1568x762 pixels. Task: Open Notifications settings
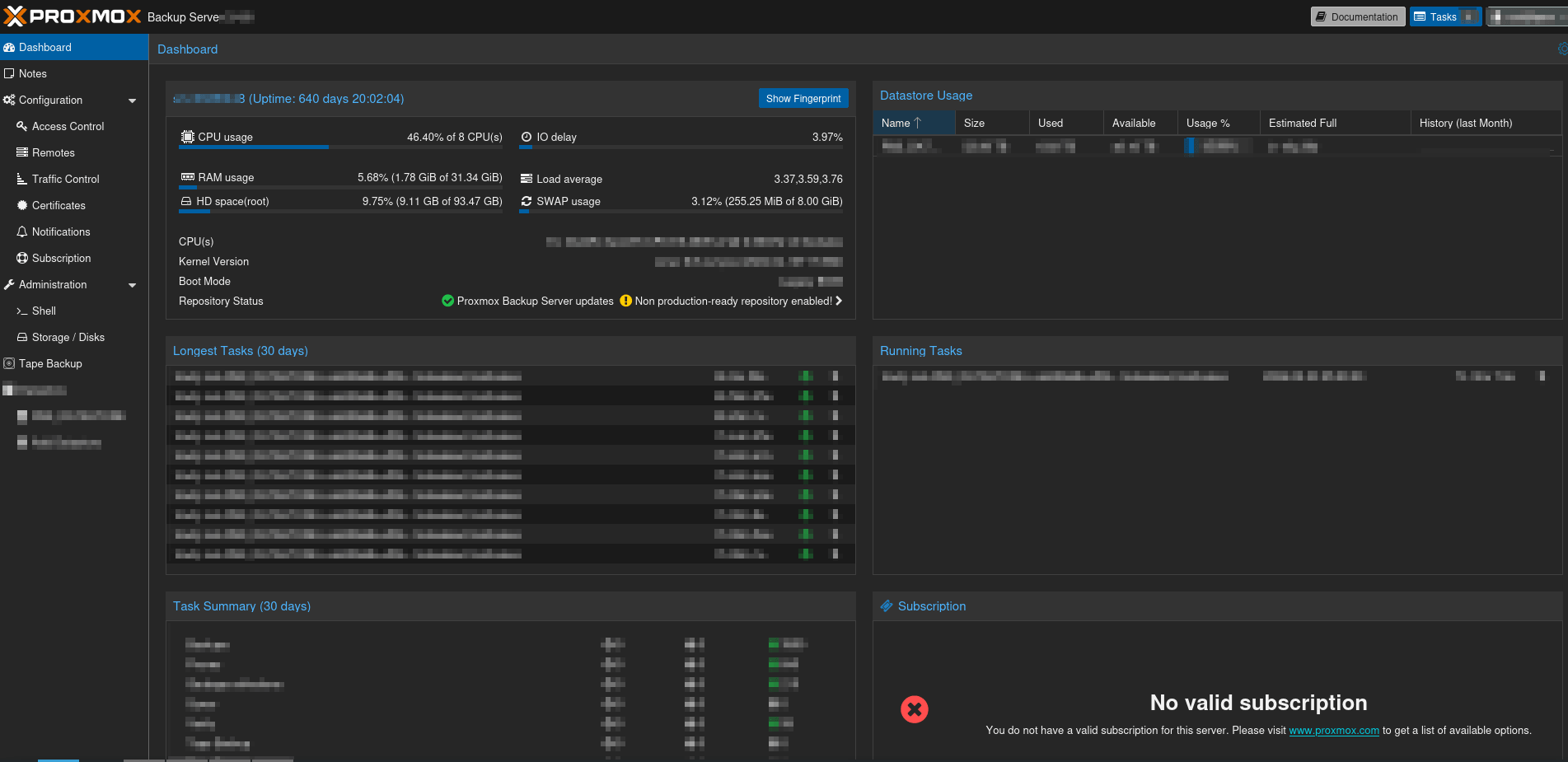pos(74,231)
